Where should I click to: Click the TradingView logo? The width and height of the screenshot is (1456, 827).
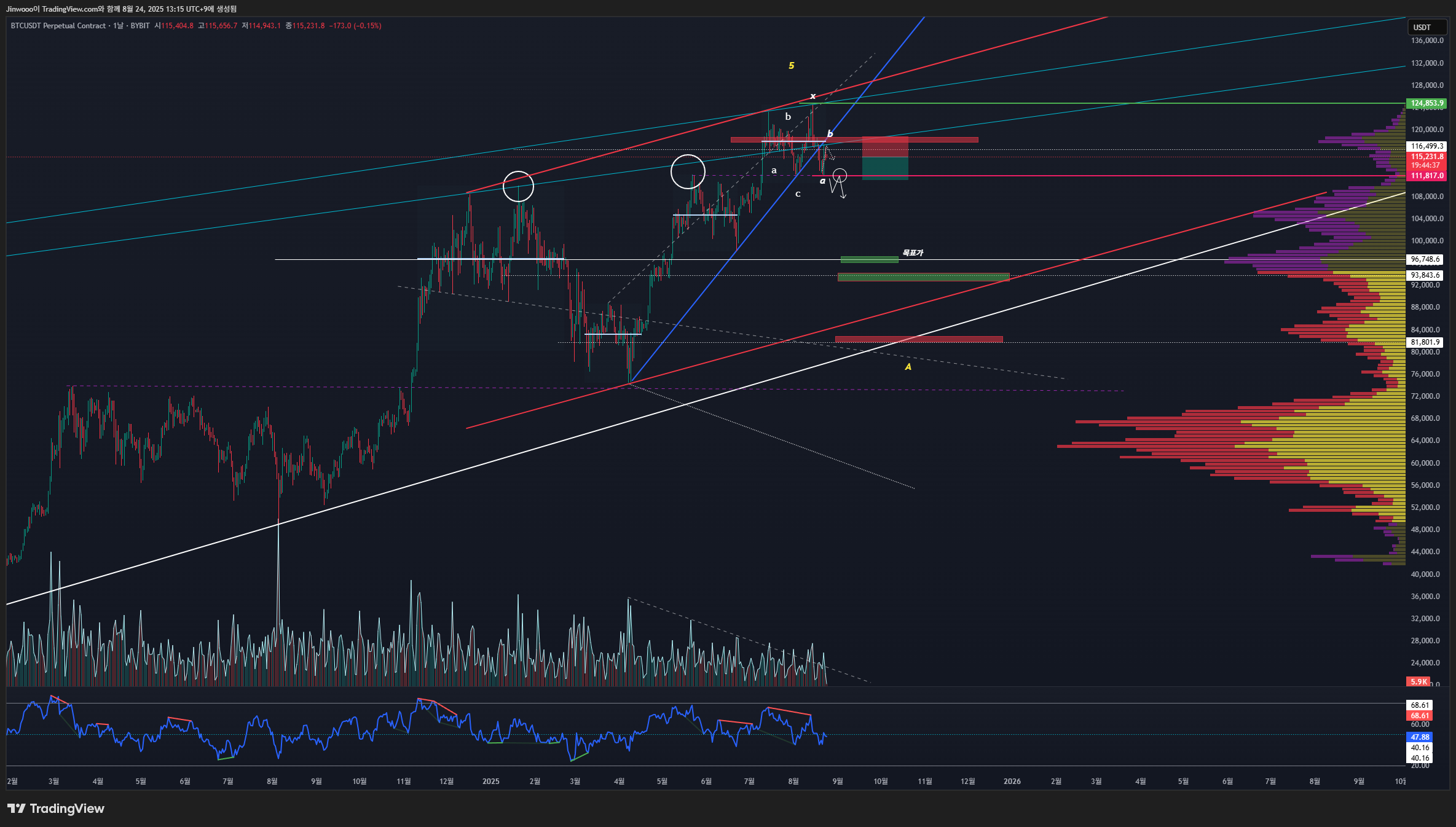pyautogui.click(x=56, y=809)
